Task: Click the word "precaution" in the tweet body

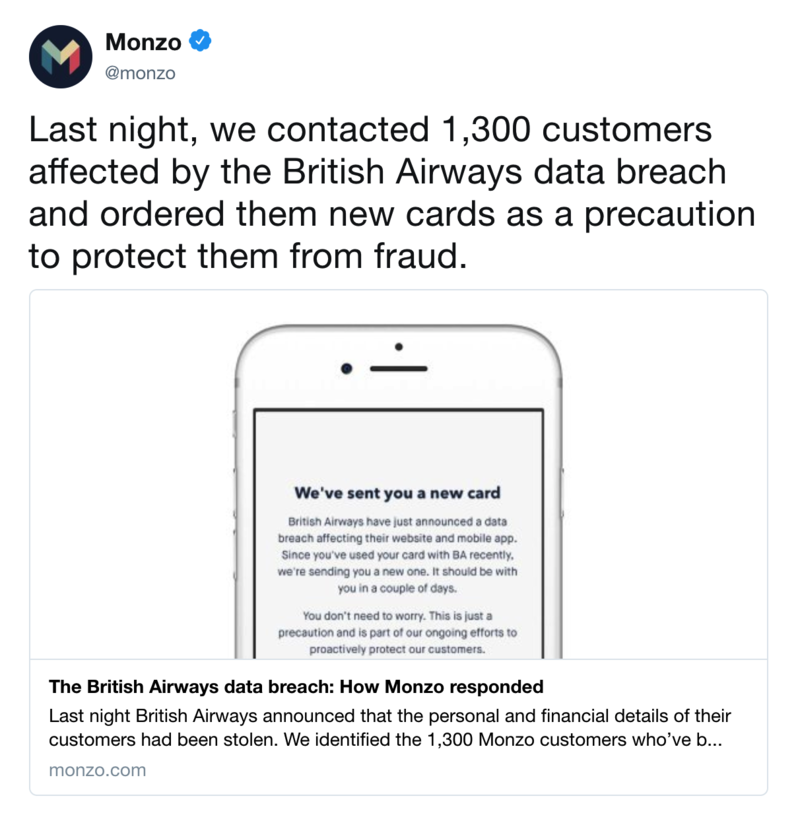Action: click(670, 214)
